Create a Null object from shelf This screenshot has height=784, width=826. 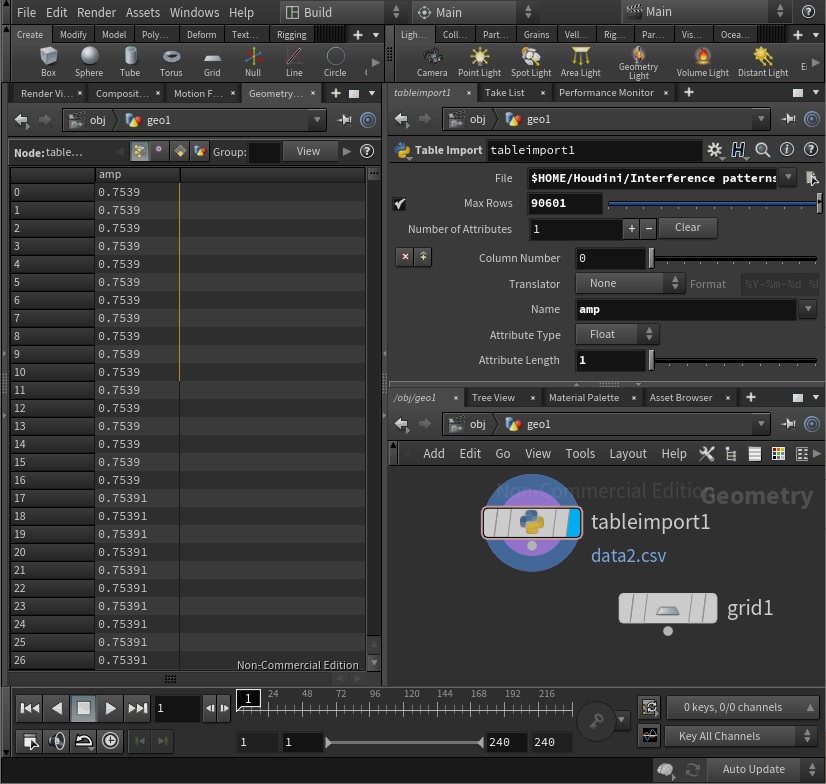253,62
